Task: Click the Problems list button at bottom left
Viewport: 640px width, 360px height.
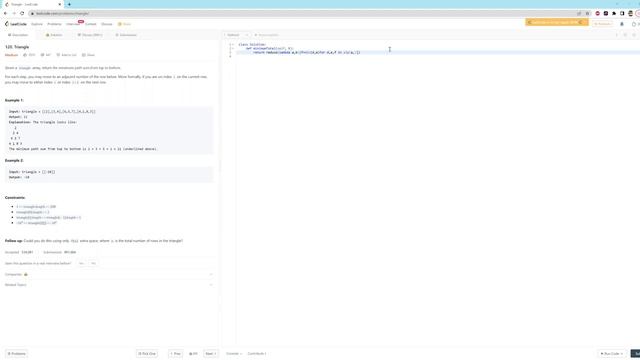Action: tap(17, 353)
